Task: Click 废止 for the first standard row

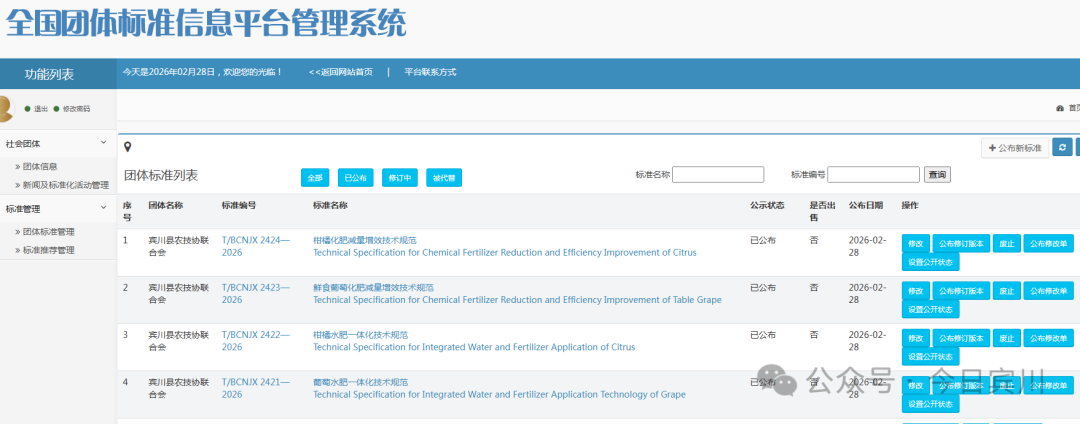Action: pyautogui.click(x=1006, y=244)
